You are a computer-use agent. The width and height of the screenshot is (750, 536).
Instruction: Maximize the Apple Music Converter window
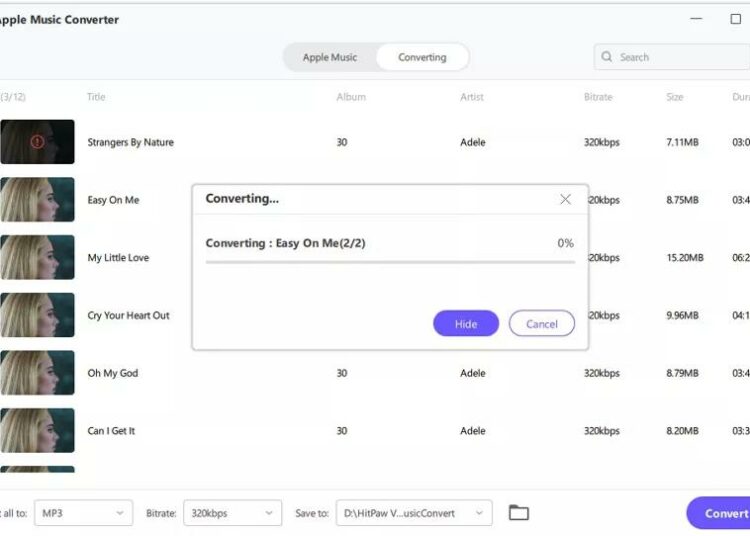coord(736,19)
